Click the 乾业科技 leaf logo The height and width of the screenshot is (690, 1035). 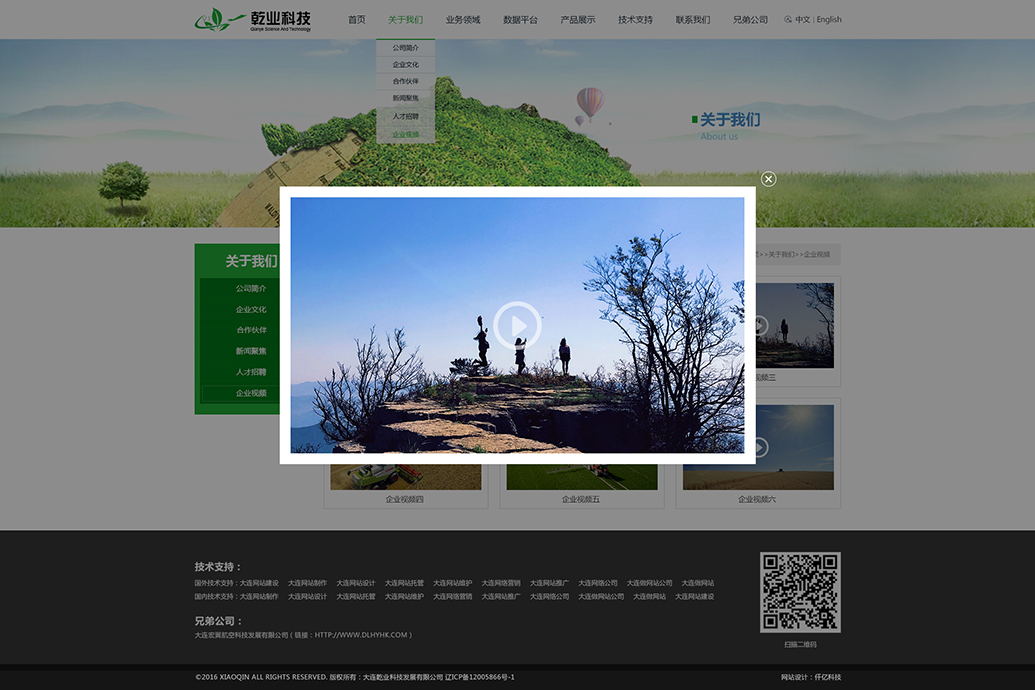tap(218, 19)
